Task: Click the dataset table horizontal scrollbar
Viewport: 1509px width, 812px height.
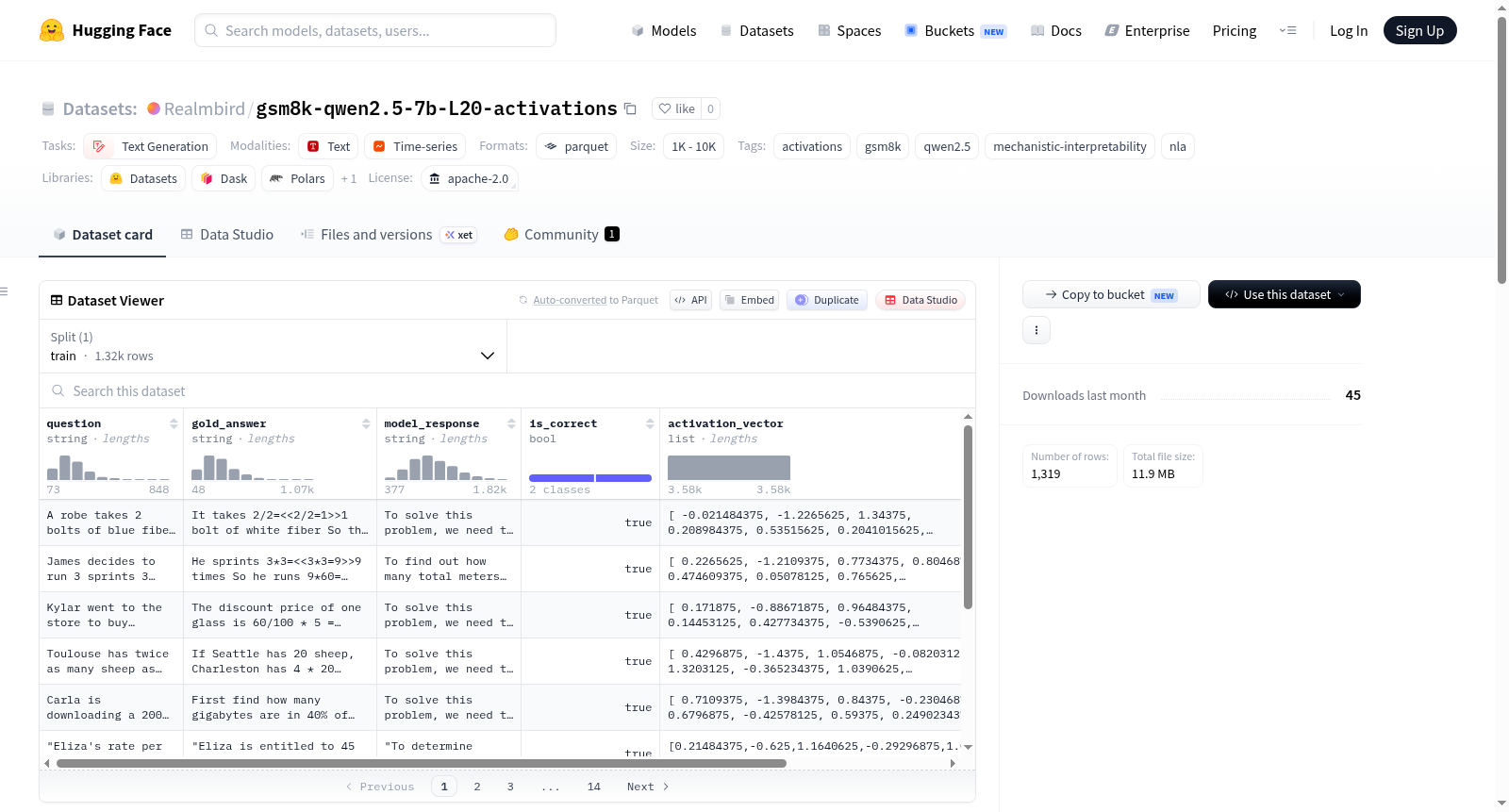Action: (422, 763)
